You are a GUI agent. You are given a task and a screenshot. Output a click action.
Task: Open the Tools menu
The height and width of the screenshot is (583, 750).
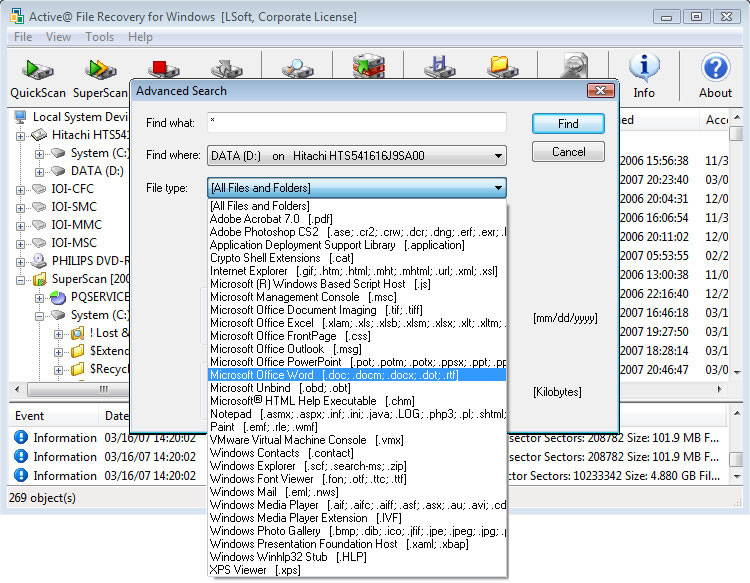pos(99,37)
